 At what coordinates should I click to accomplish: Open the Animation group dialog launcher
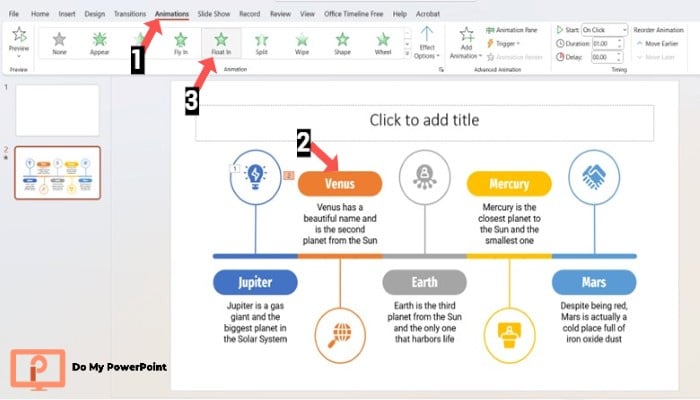pyautogui.click(x=441, y=70)
